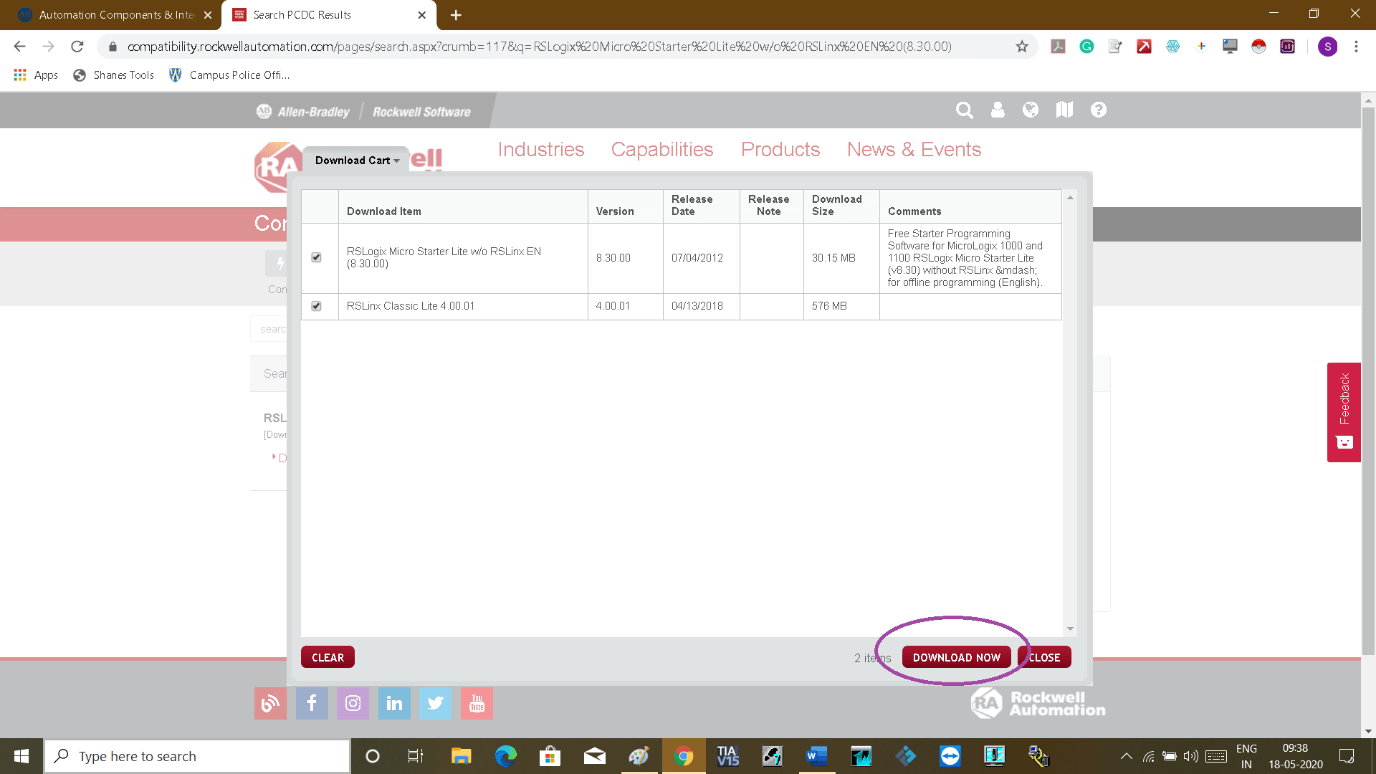Open the Apps bookmarks shortcut

(x=36, y=75)
